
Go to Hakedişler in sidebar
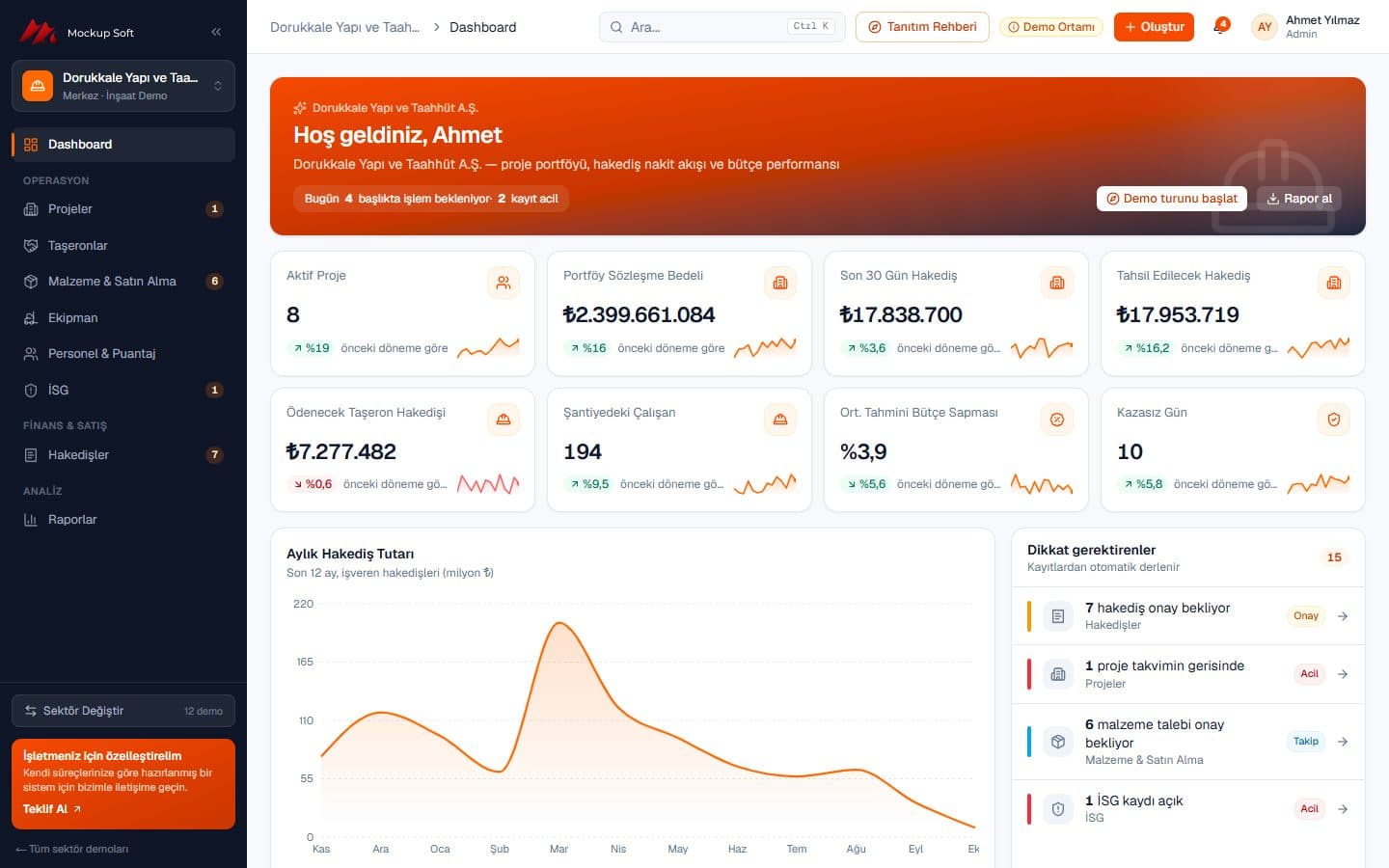[x=123, y=455]
